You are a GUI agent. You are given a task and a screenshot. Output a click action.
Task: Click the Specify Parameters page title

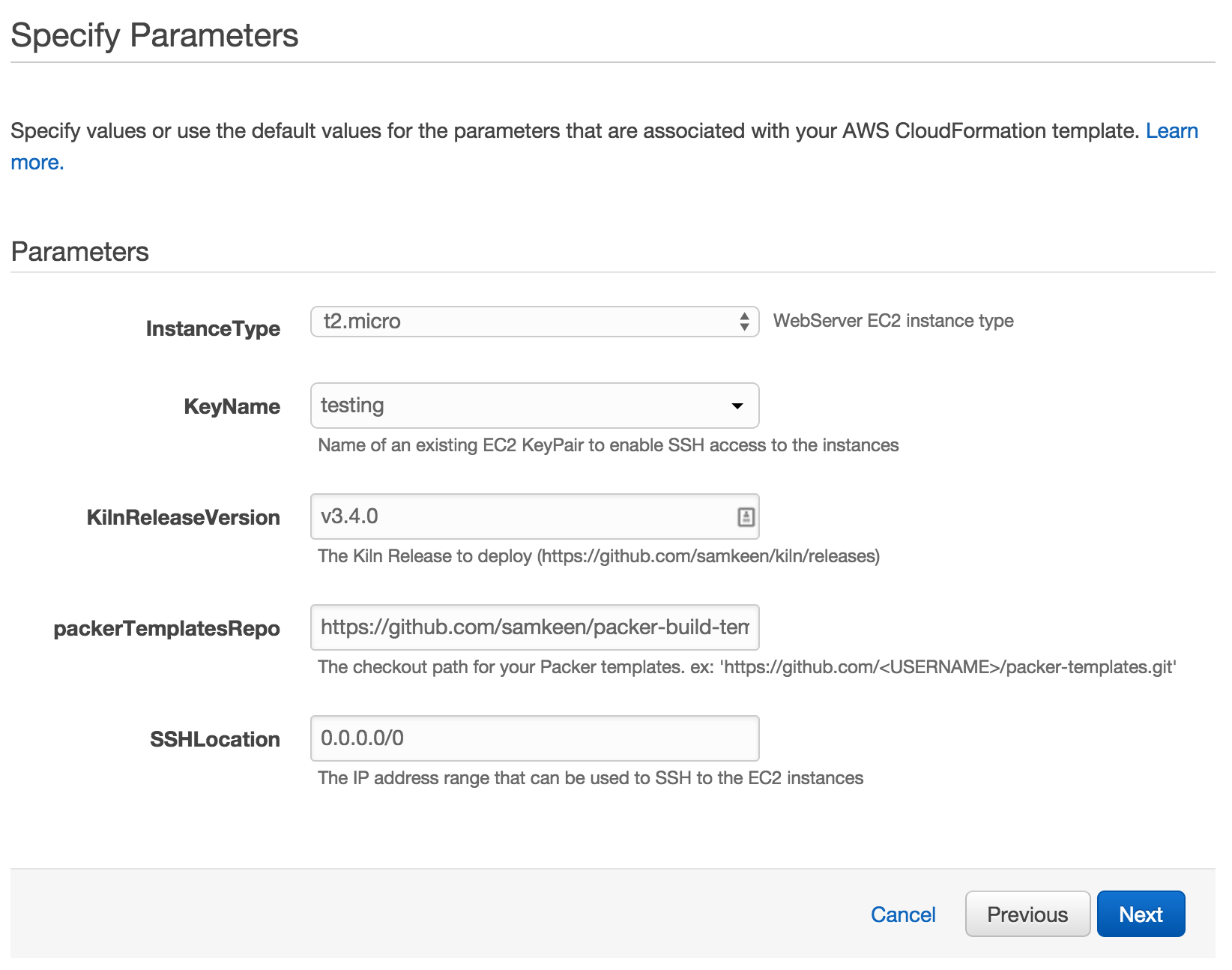pos(155,35)
